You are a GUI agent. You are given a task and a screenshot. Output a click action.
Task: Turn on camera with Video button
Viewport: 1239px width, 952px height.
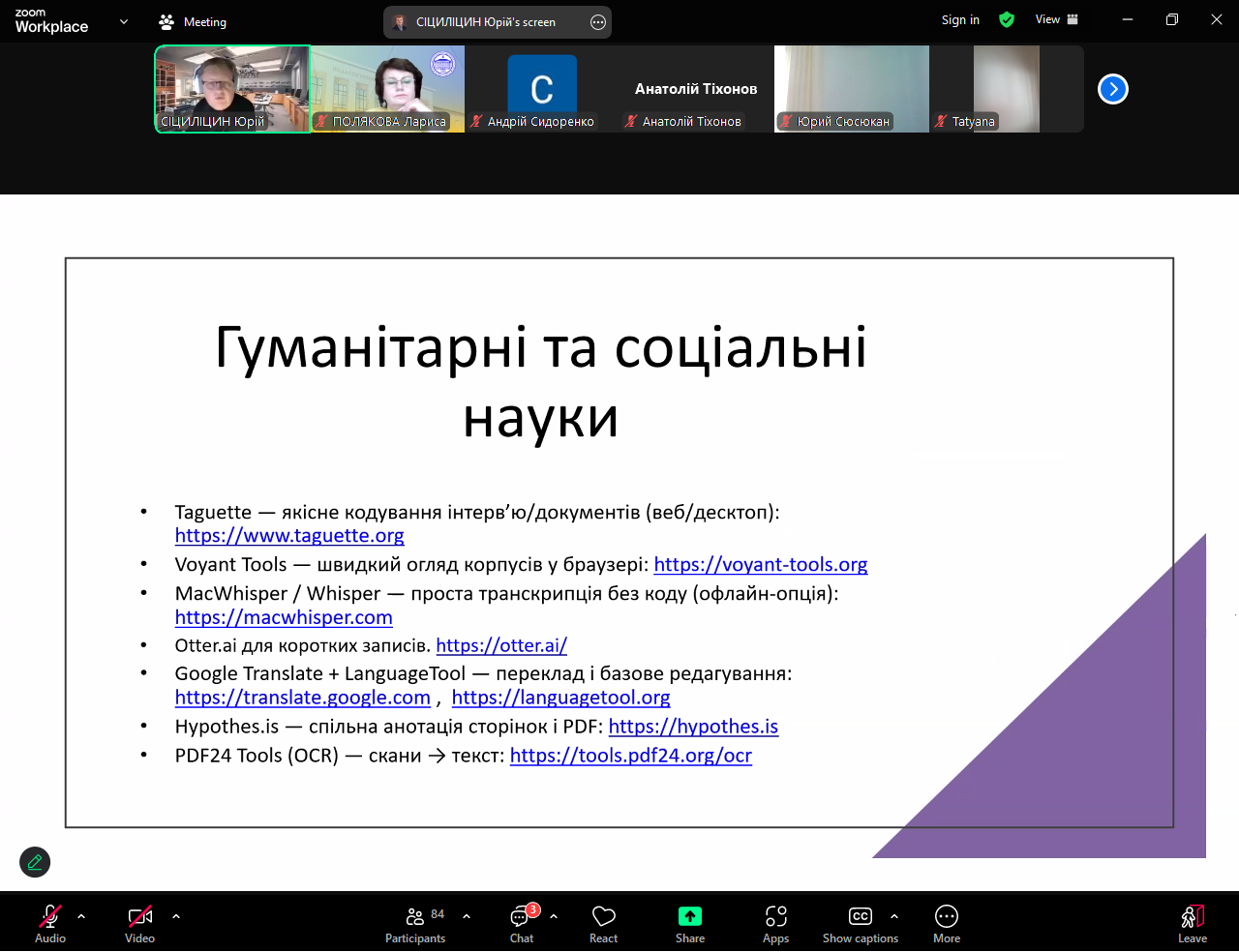point(140,924)
